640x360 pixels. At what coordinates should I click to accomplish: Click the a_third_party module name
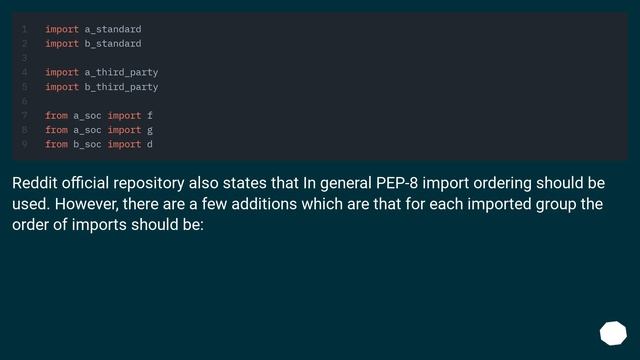121,73
